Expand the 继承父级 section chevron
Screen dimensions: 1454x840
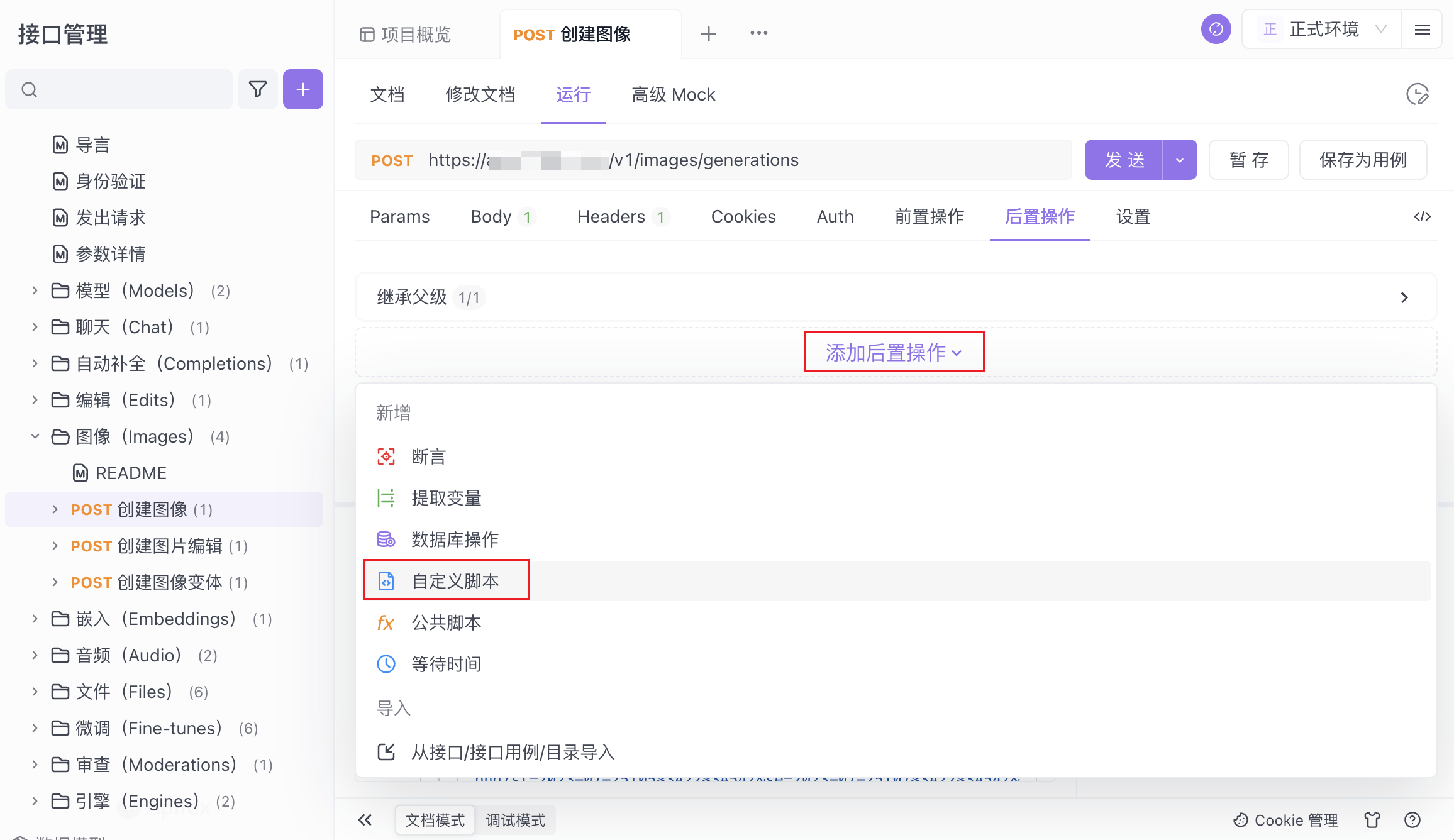pos(1404,297)
